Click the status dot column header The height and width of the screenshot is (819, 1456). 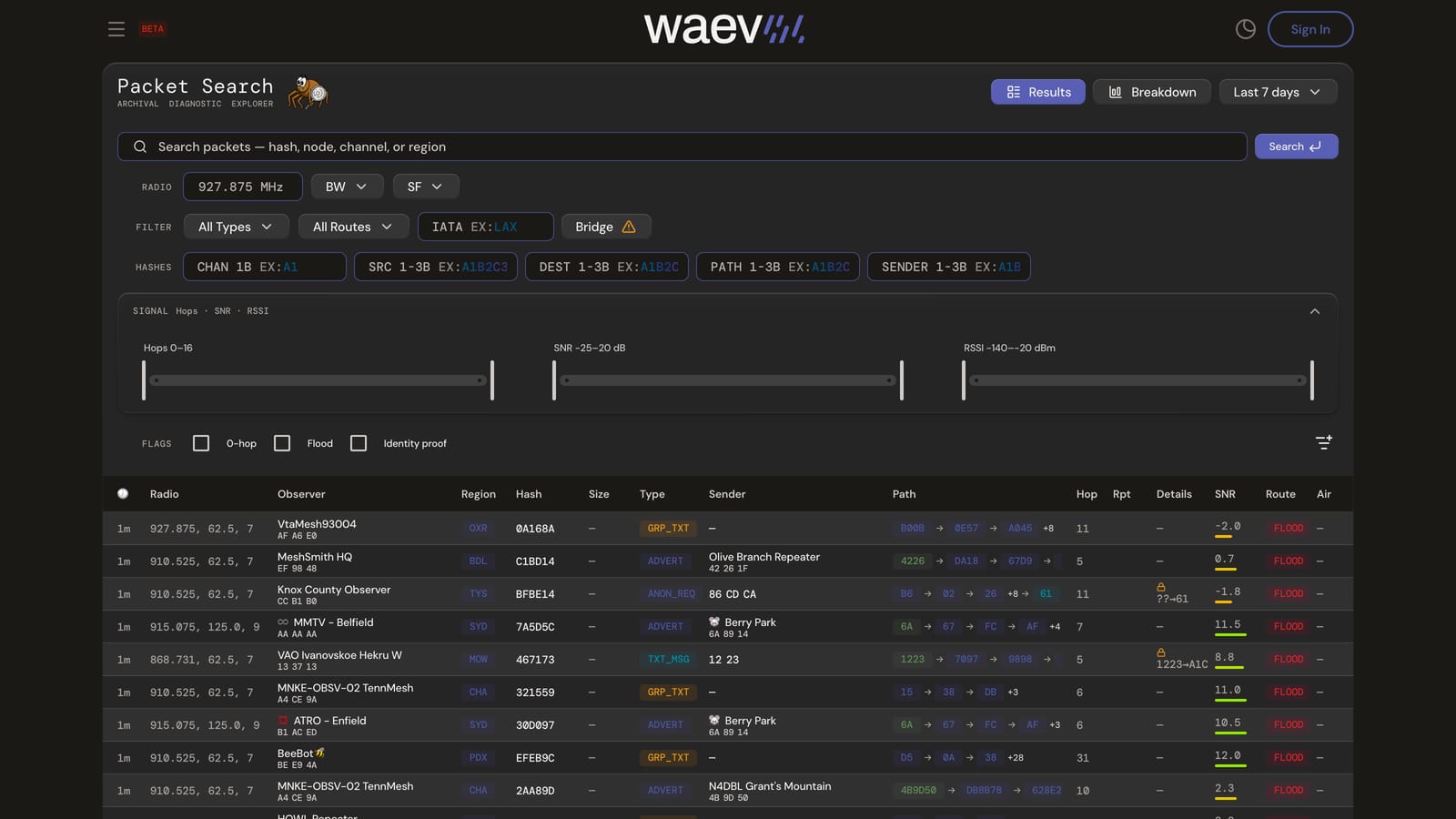tap(123, 493)
